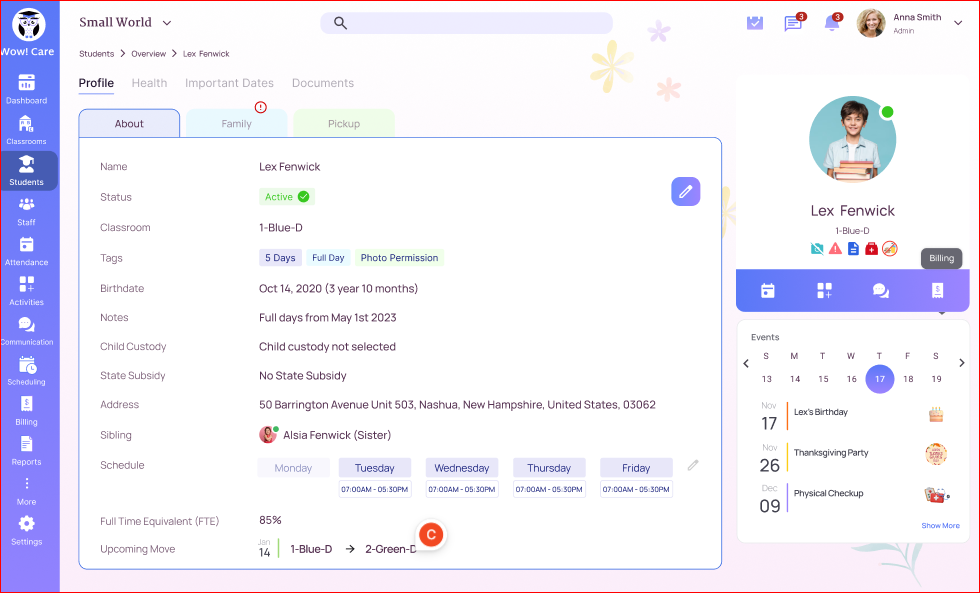Click the top search field
Viewport: 980px width, 593px height.
(466, 23)
